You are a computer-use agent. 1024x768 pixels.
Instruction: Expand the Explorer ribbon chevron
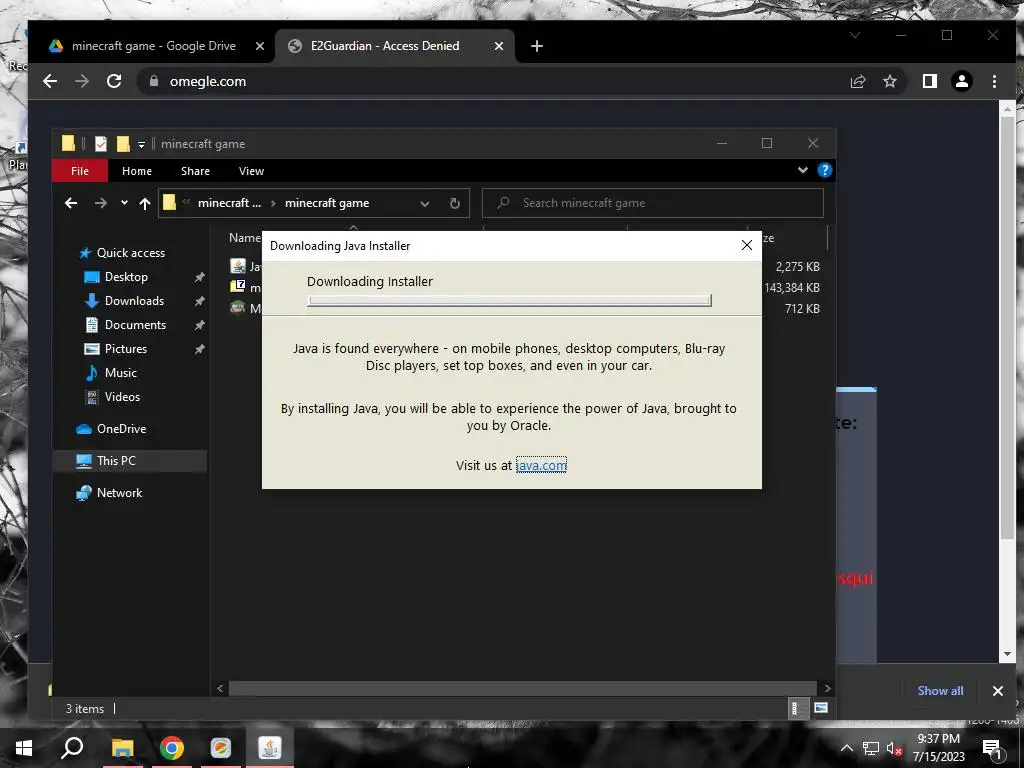[803, 170]
